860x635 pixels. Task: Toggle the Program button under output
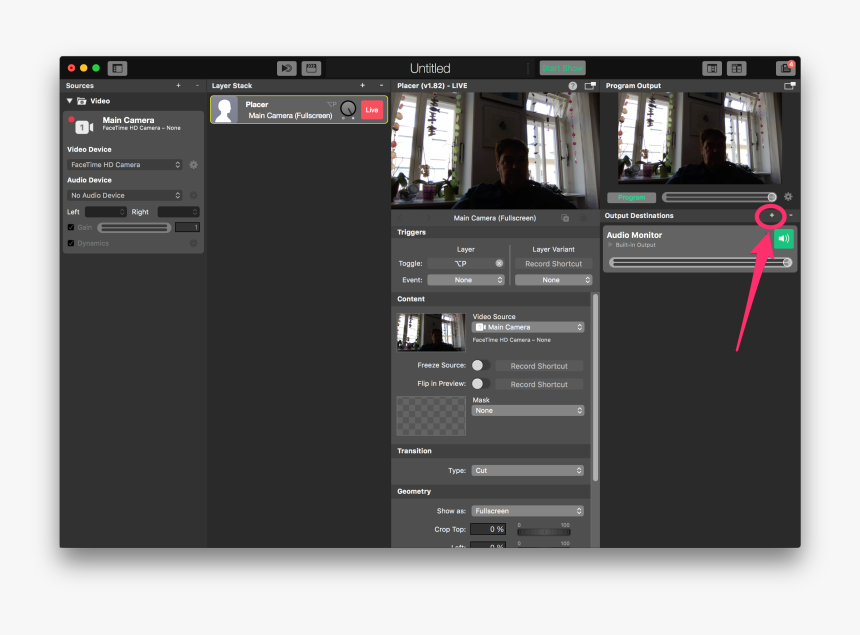pos(631,197)
